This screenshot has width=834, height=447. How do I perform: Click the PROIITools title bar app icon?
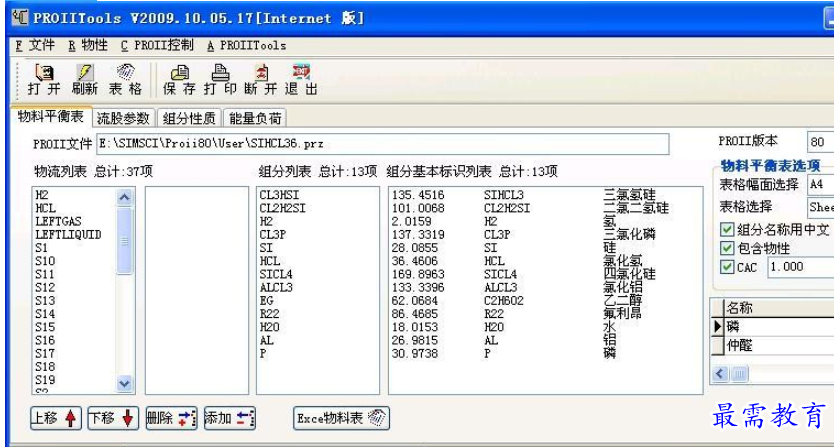click(x=20, y=18)
